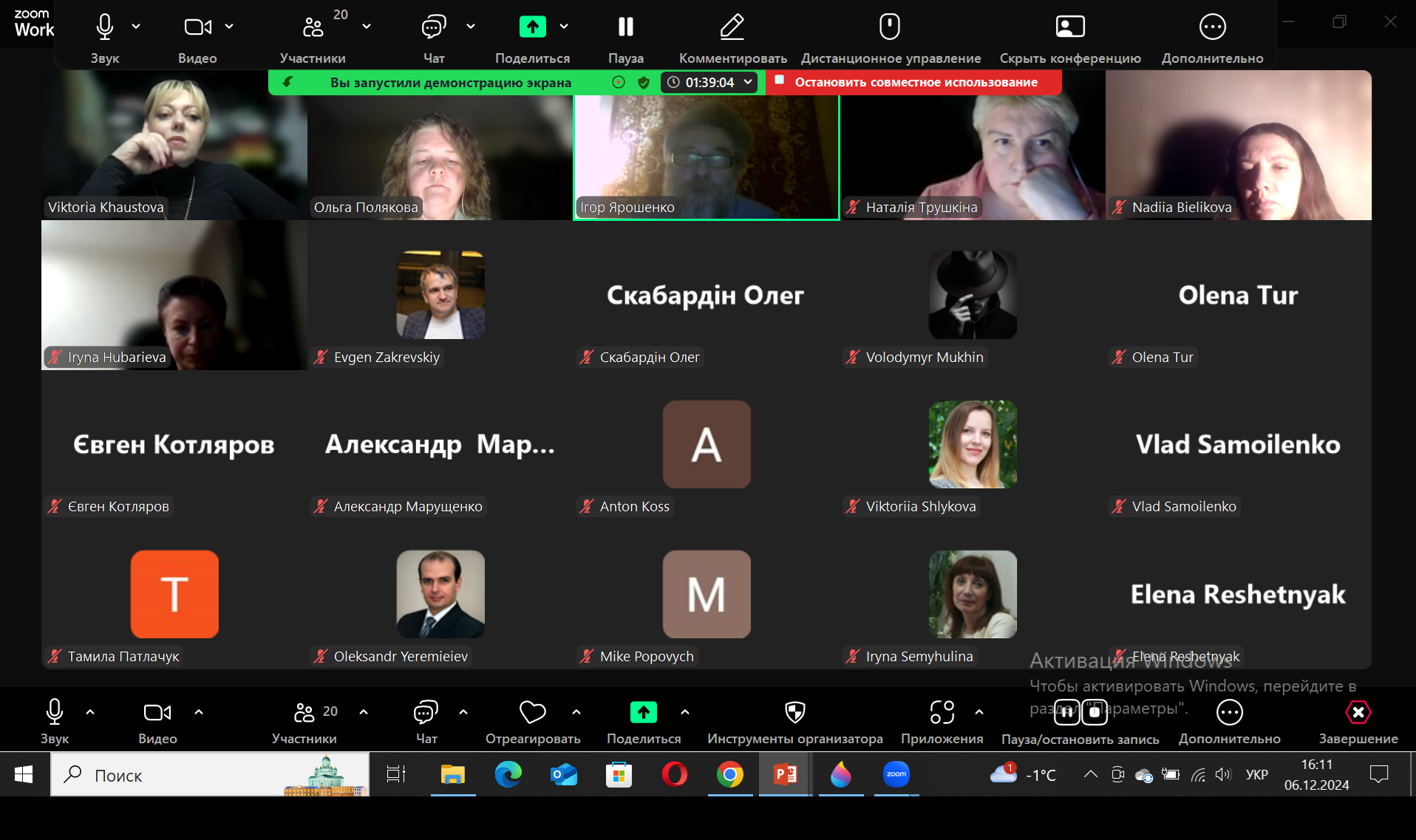Open Участники panel in bottom toolbar
Viewport: 1416px width, 840px height.
coord(304,713)
